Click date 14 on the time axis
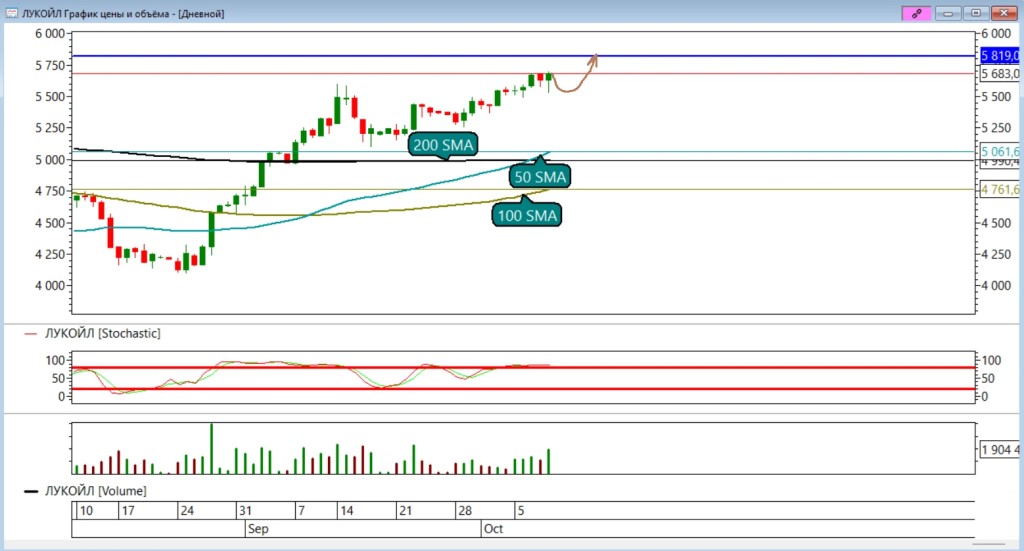Viewport: 1024px width, 551px height. [x=346, y=511]
